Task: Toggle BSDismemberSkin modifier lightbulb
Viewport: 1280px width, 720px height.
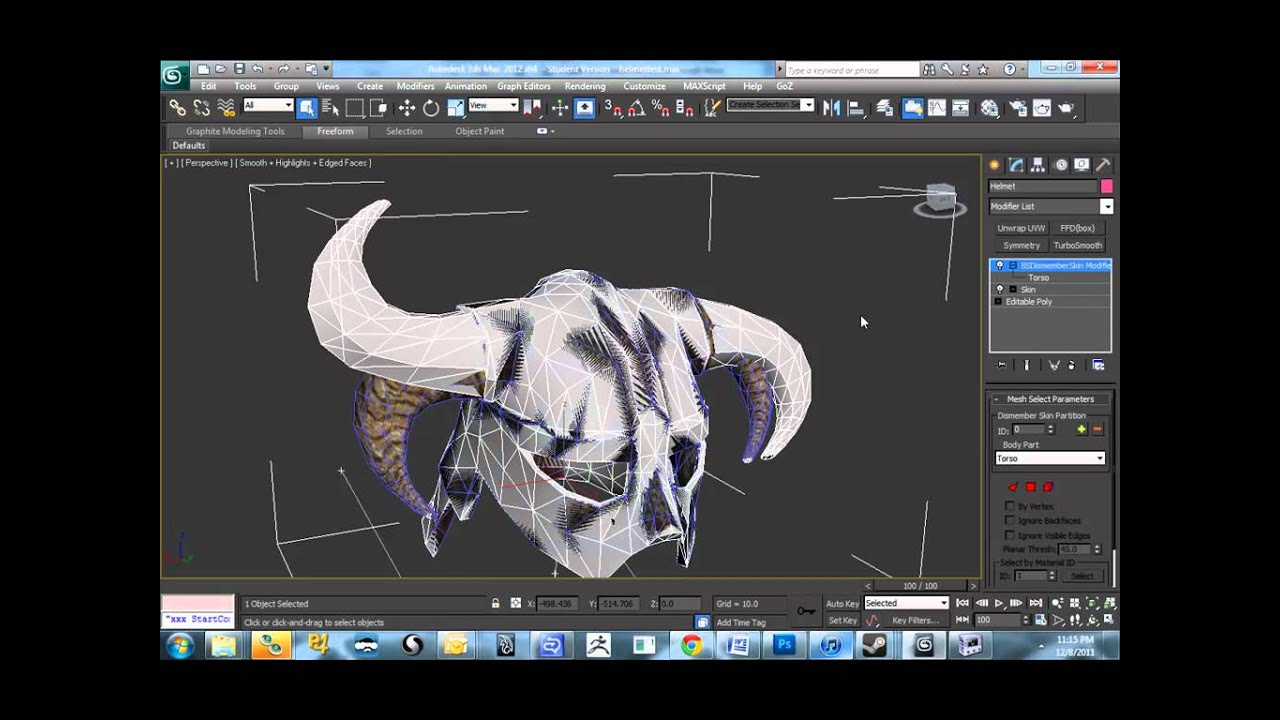Action: pos(1000,265)
